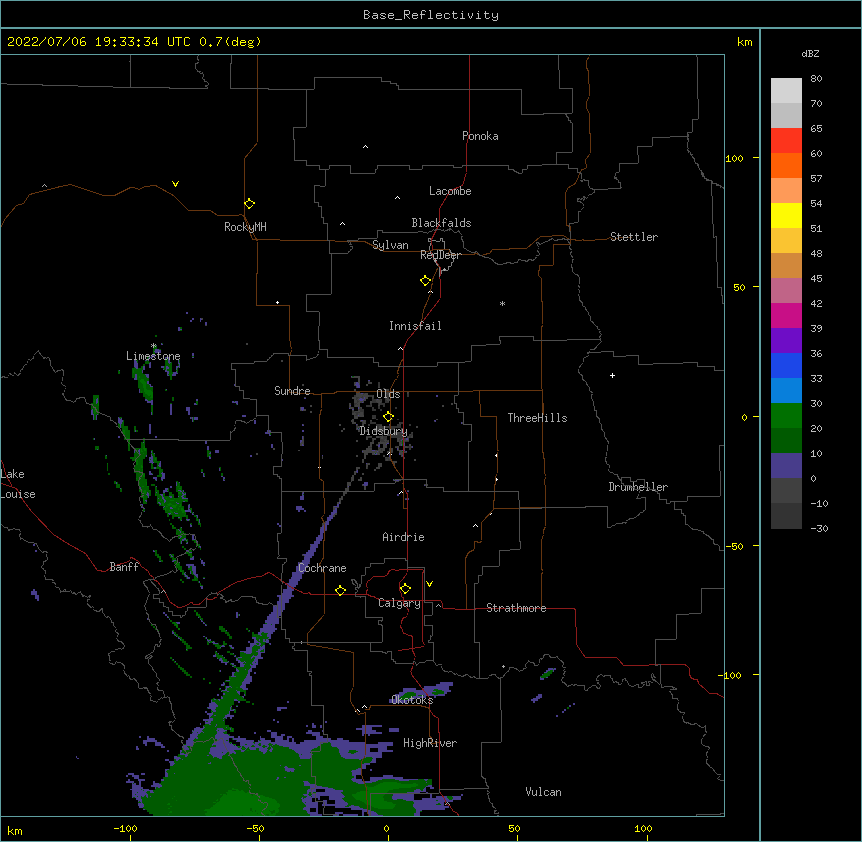Click the Strathmore city label
The height and width of the screenshot is (842, 862).
click(x=516, y=608)
